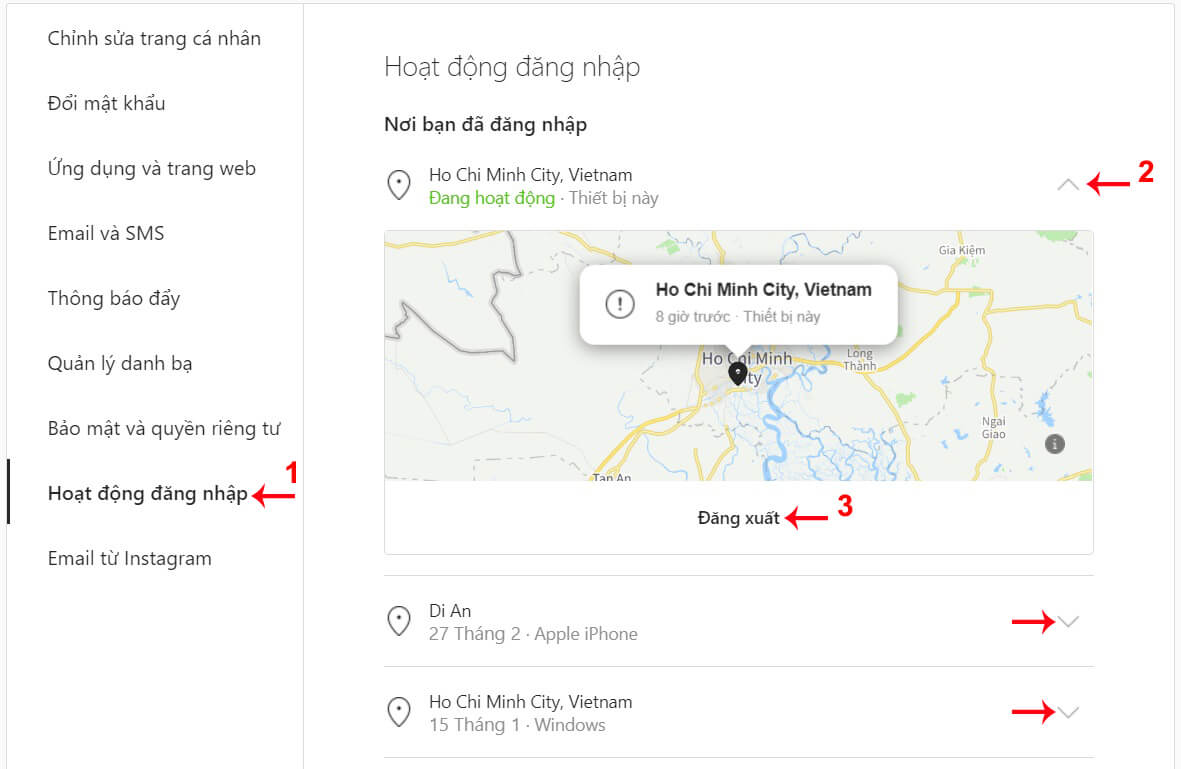Click the pin icon on the bottom Windows session

399,712
